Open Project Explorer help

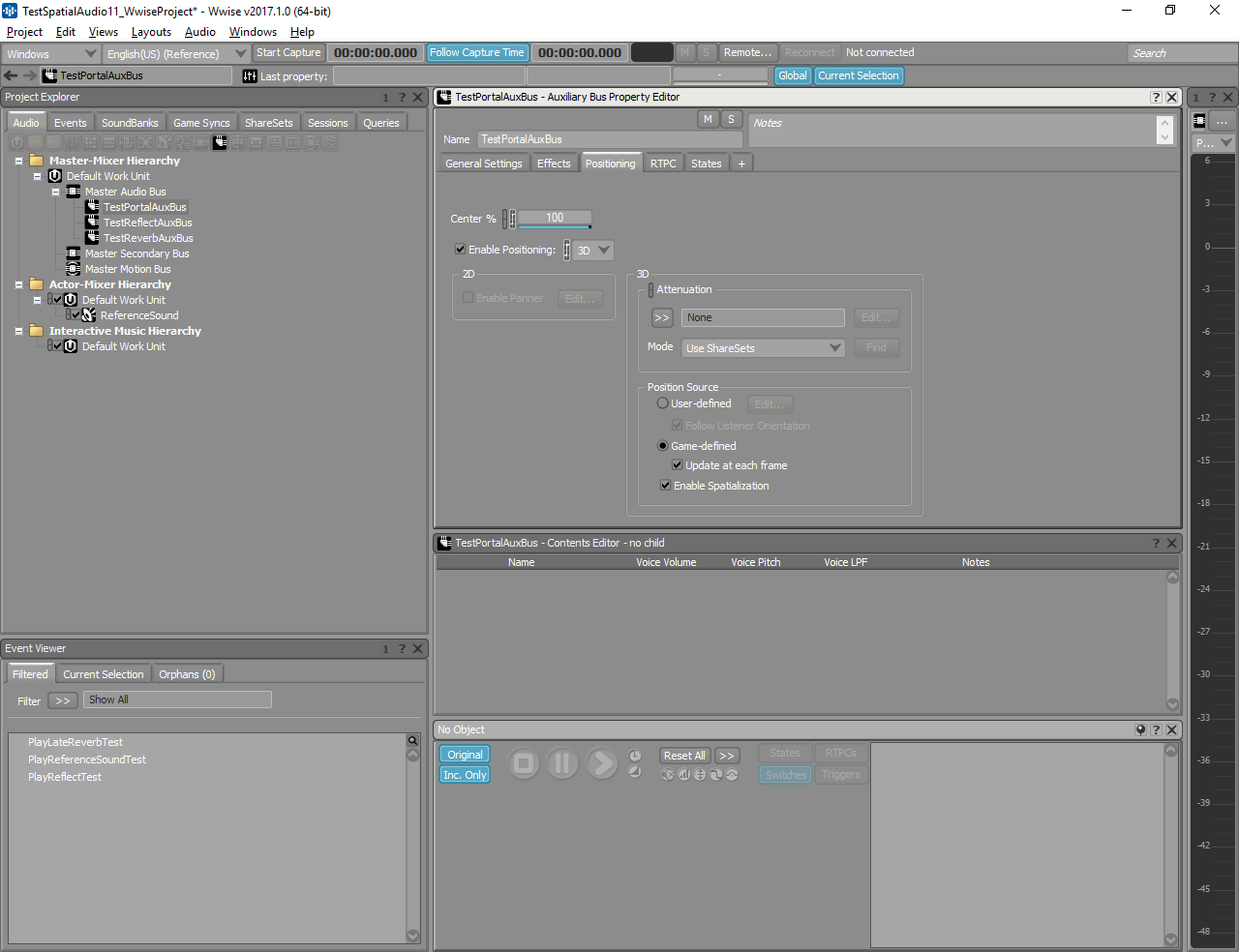[x=402, y=98]
